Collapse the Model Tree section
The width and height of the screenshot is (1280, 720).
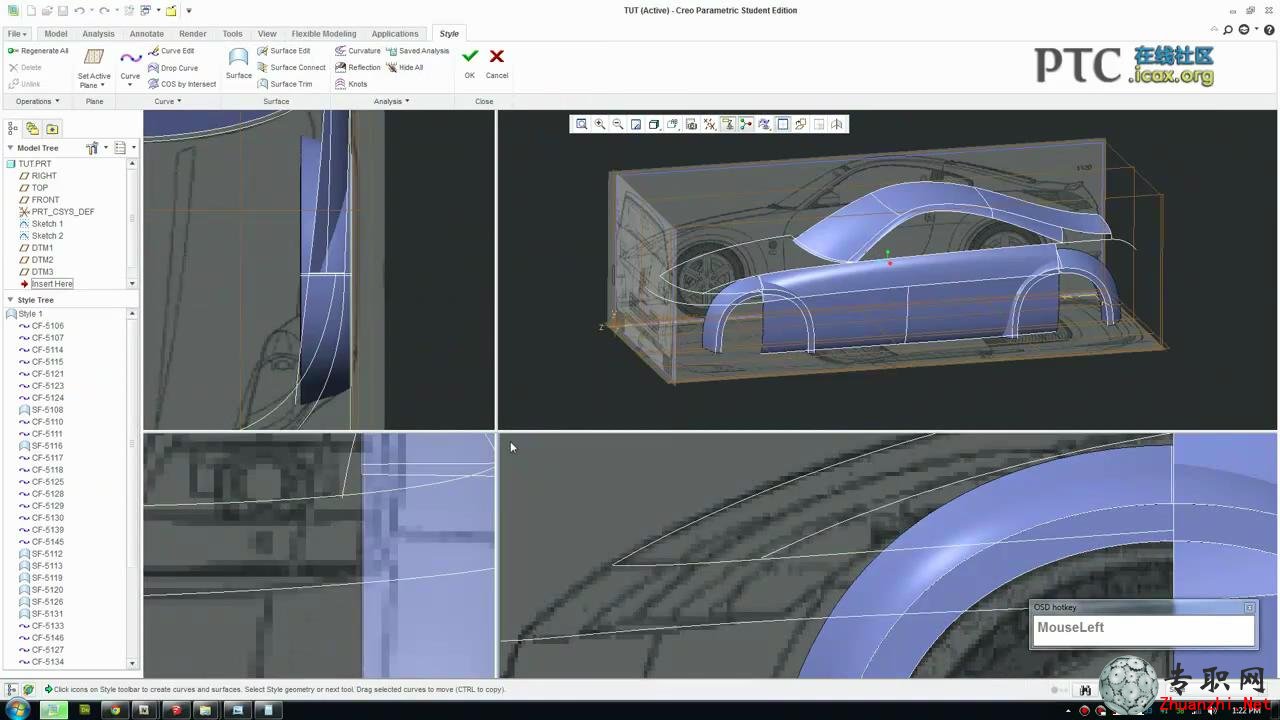point(10,148)
